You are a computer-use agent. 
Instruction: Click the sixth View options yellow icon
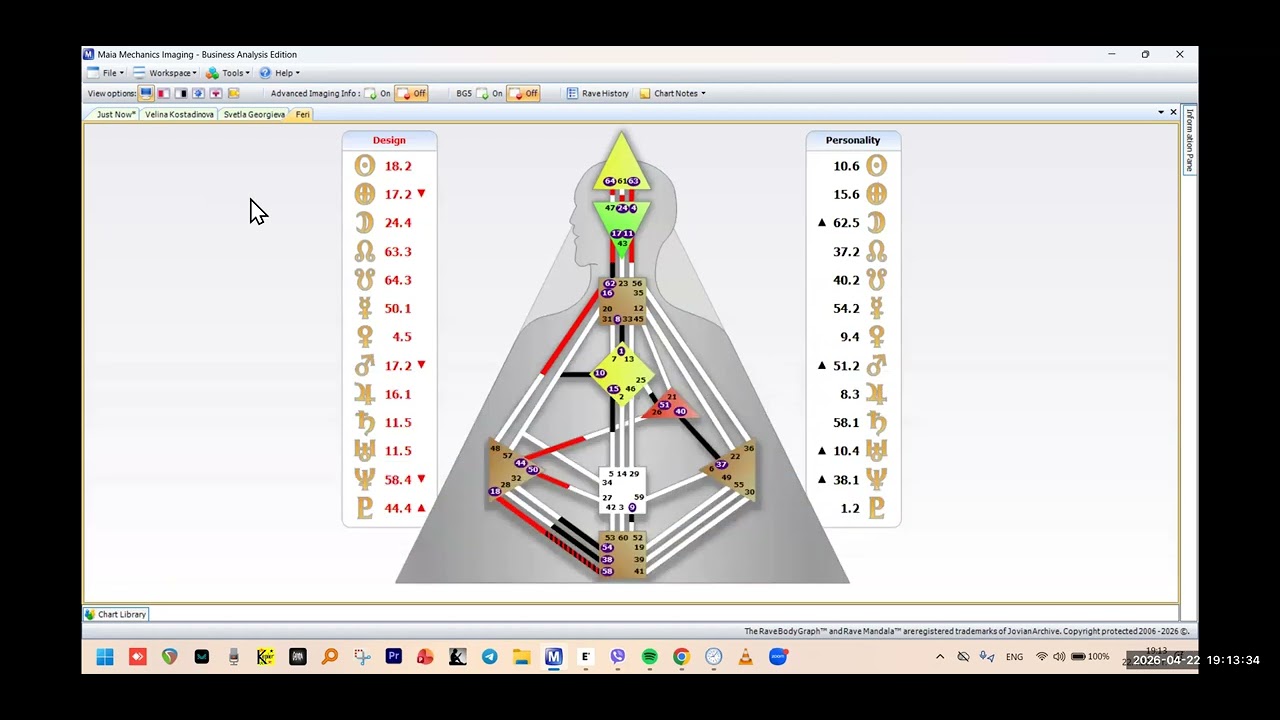point(233,93)
